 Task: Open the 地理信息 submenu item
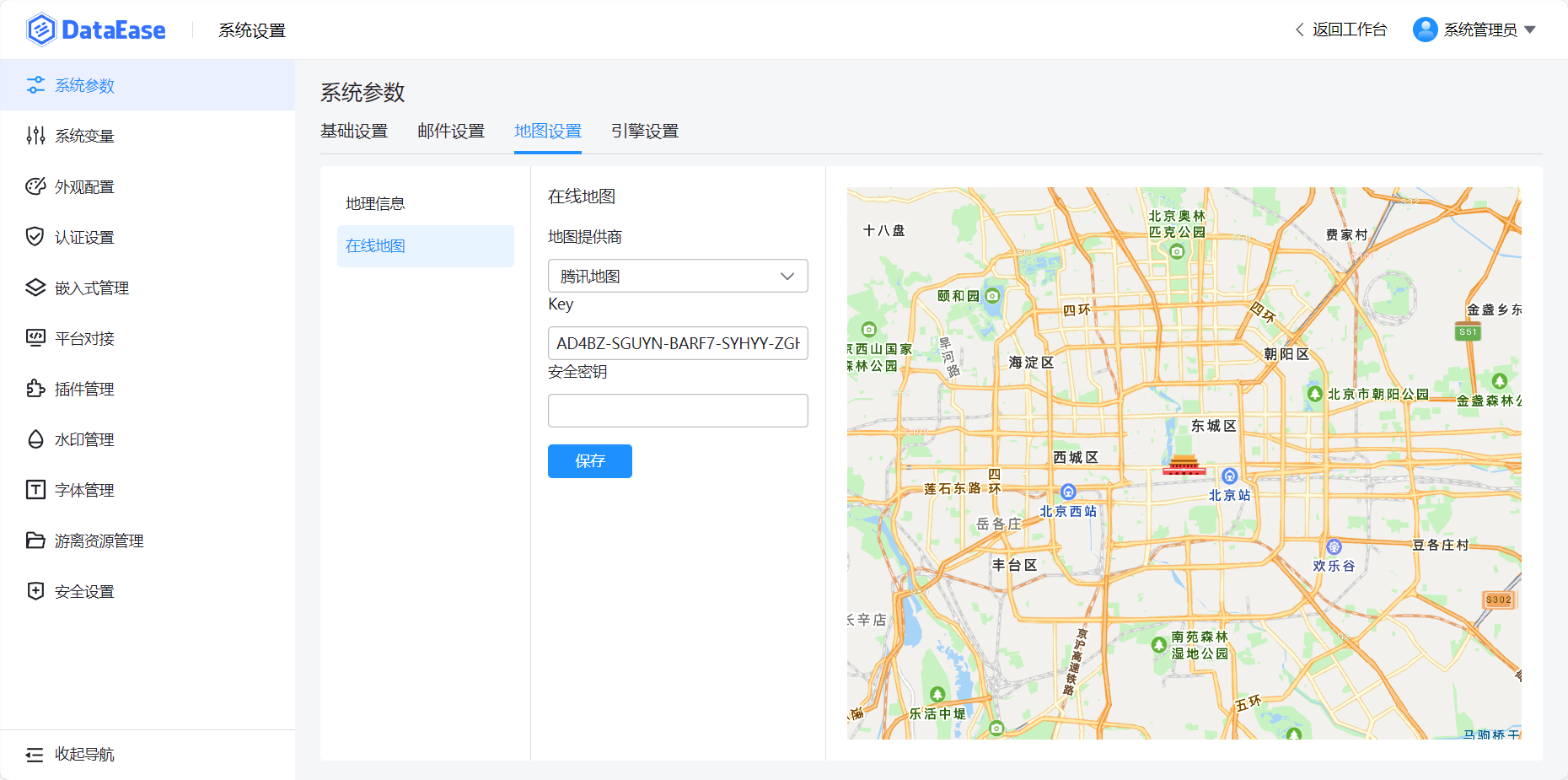(425, 204)
